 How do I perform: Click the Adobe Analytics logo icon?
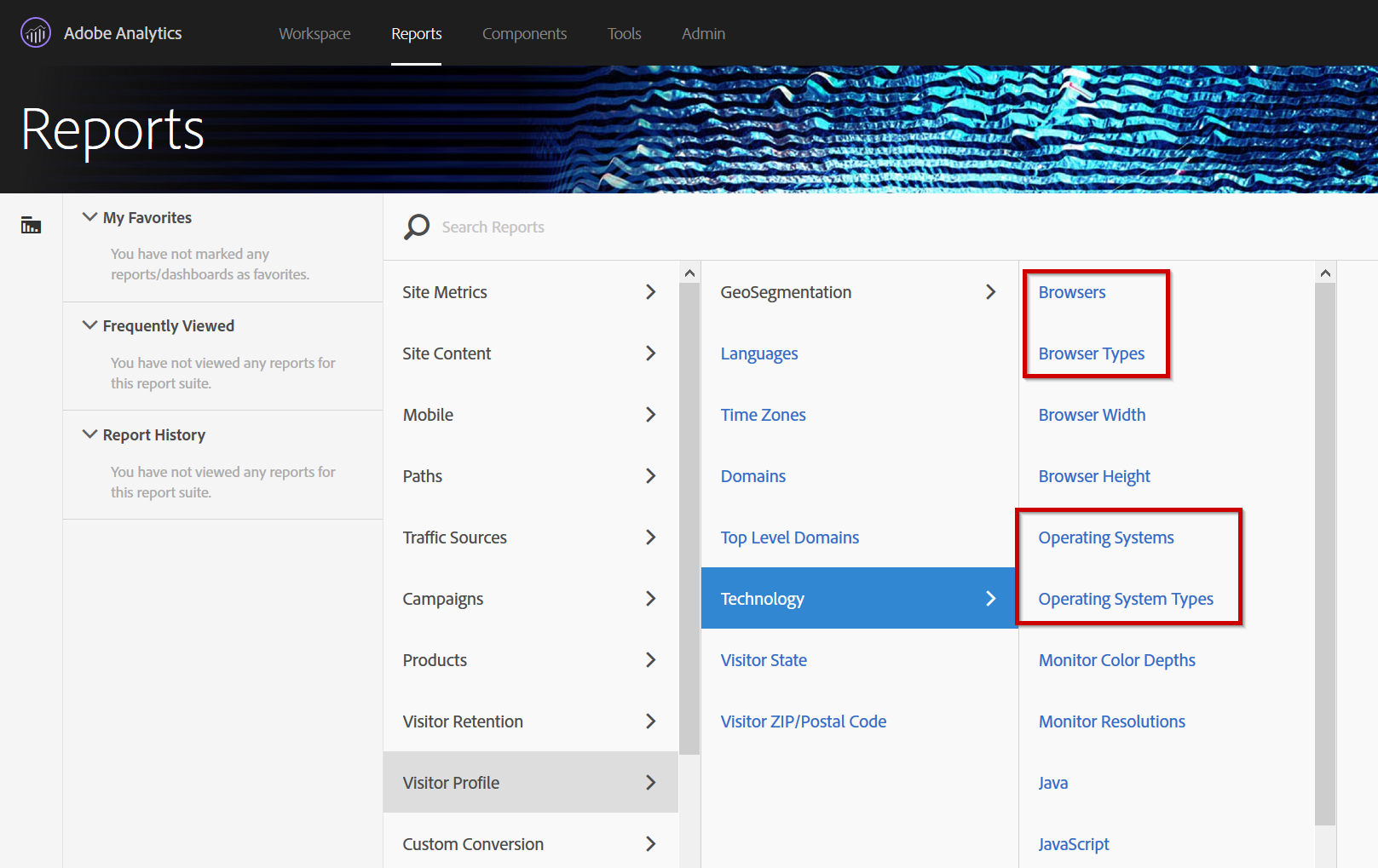pos(36,33)
